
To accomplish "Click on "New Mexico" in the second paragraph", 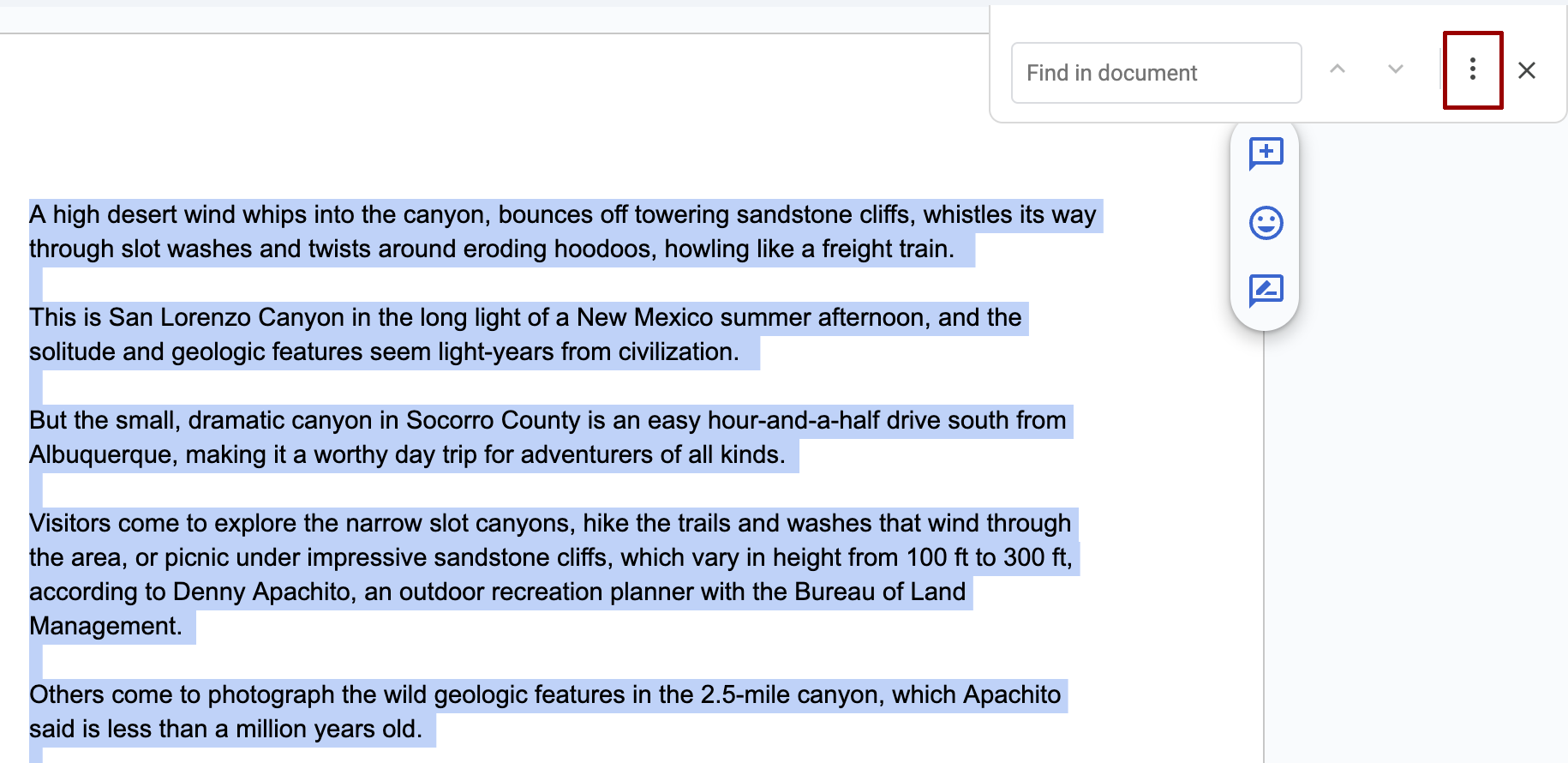I will [644, 317].
